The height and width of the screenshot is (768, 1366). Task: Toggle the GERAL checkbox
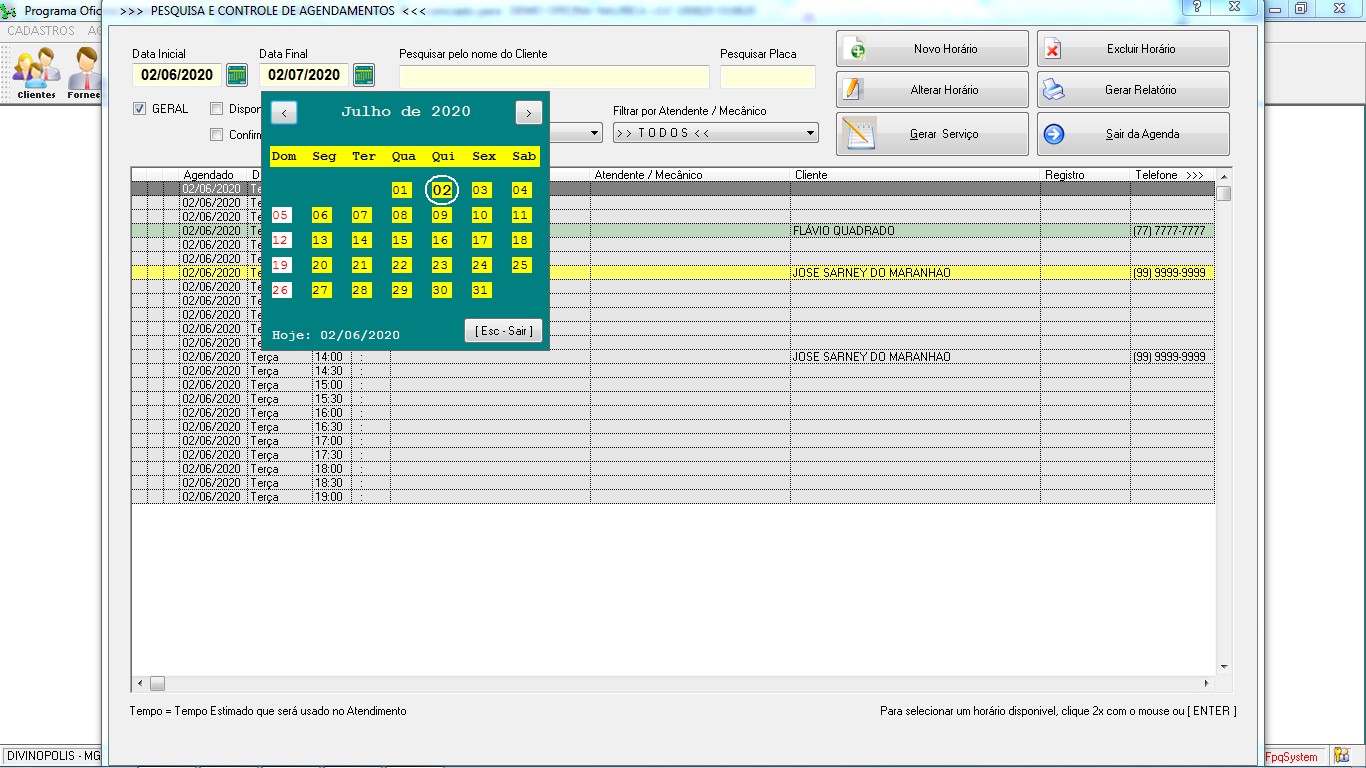pyautogui.click(x=140, y=109)
